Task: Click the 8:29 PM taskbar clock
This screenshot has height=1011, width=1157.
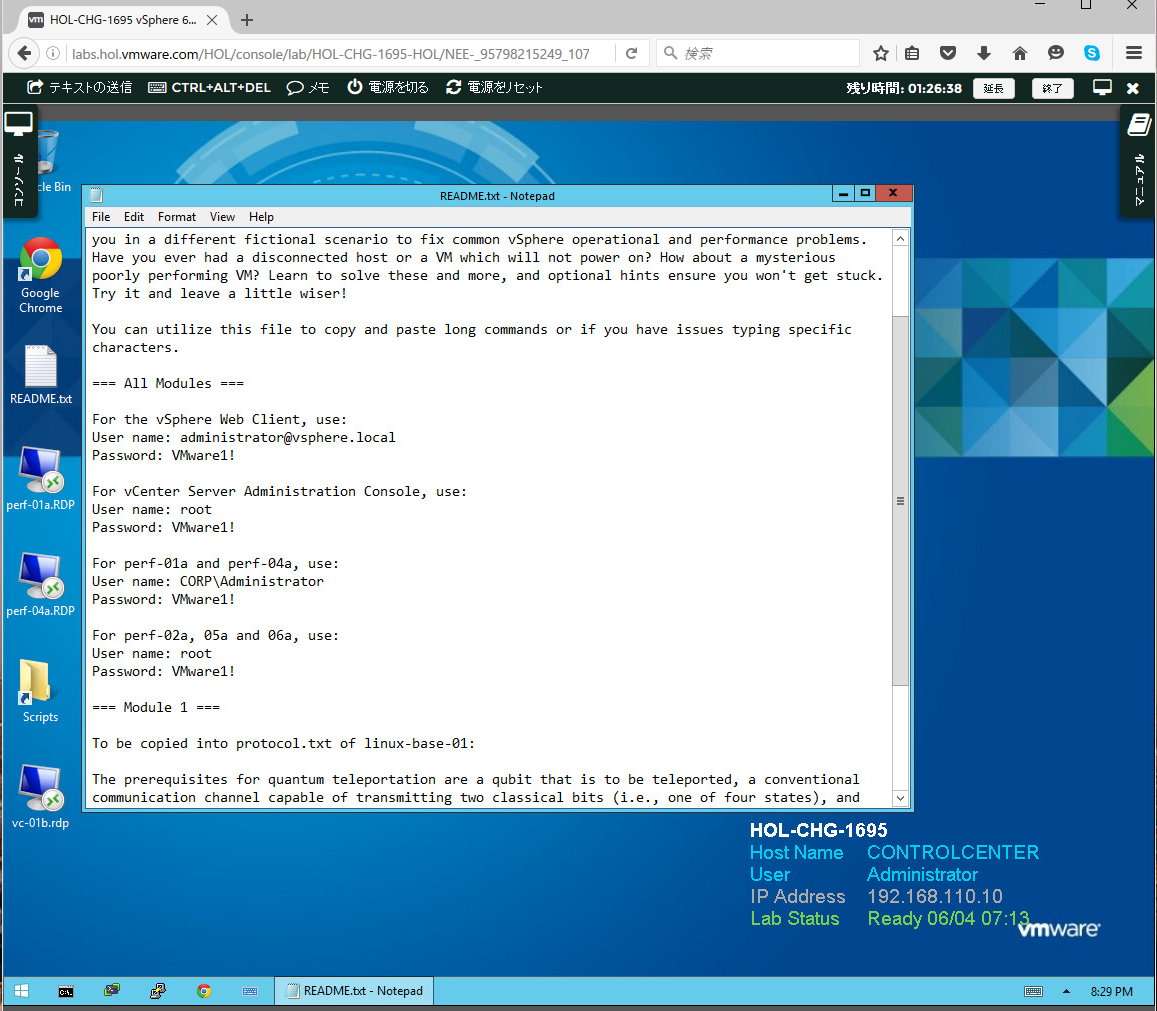Action: pos(1111,992)
